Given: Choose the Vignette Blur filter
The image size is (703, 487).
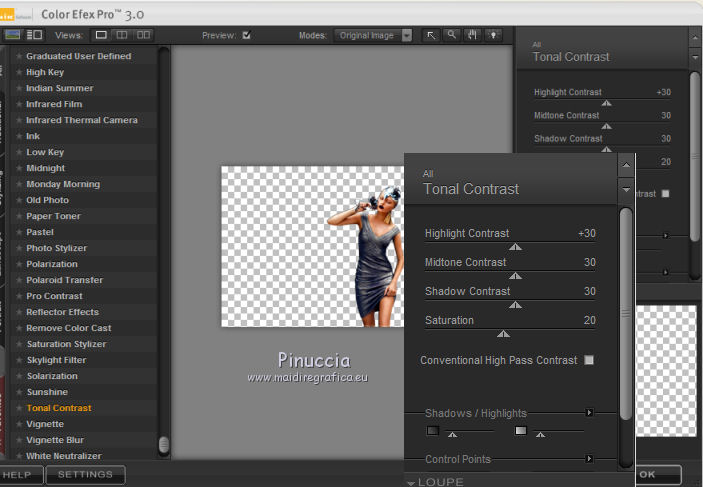Looking at the screenshot, I should [x=55, y=440].
